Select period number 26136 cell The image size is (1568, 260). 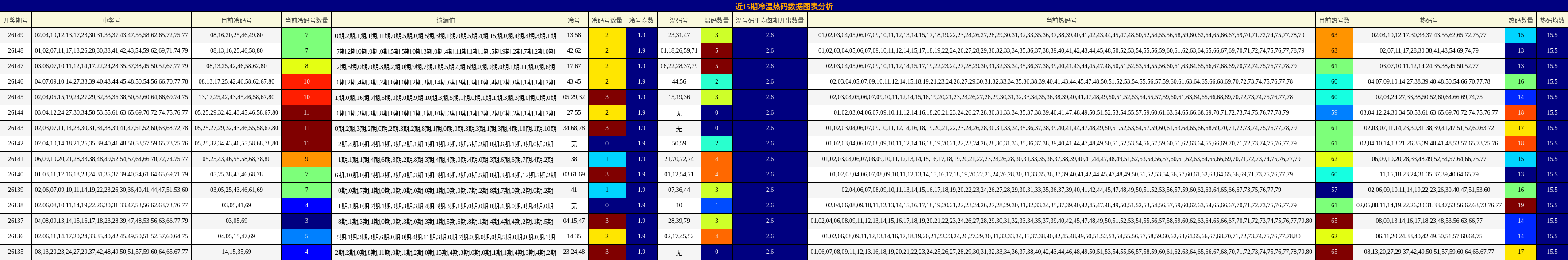[x=16, y=236]
